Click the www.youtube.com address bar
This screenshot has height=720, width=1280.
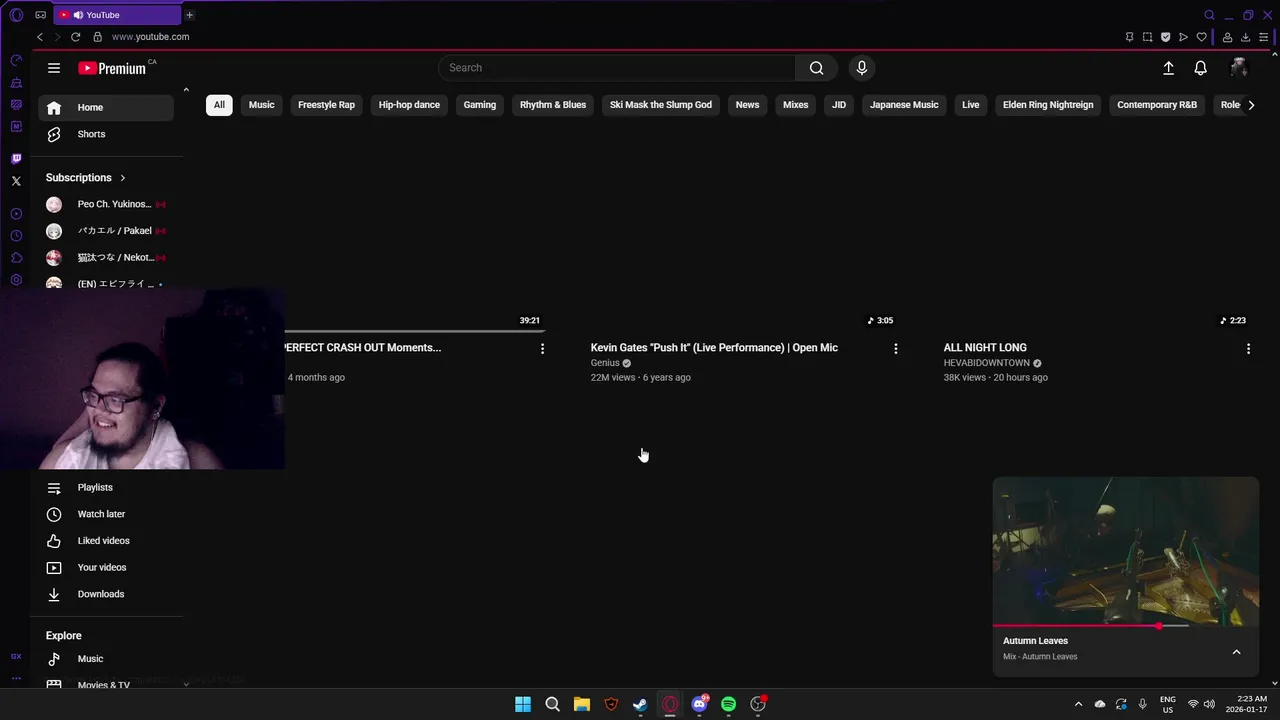pyautogui.click(x=150, y=37)
